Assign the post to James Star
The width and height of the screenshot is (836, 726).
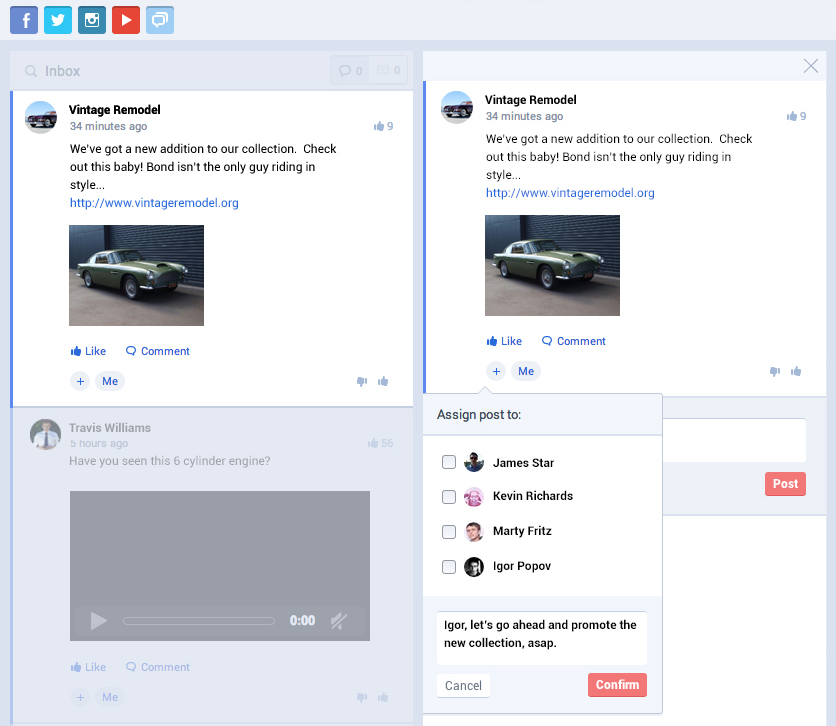pos(448,462)
